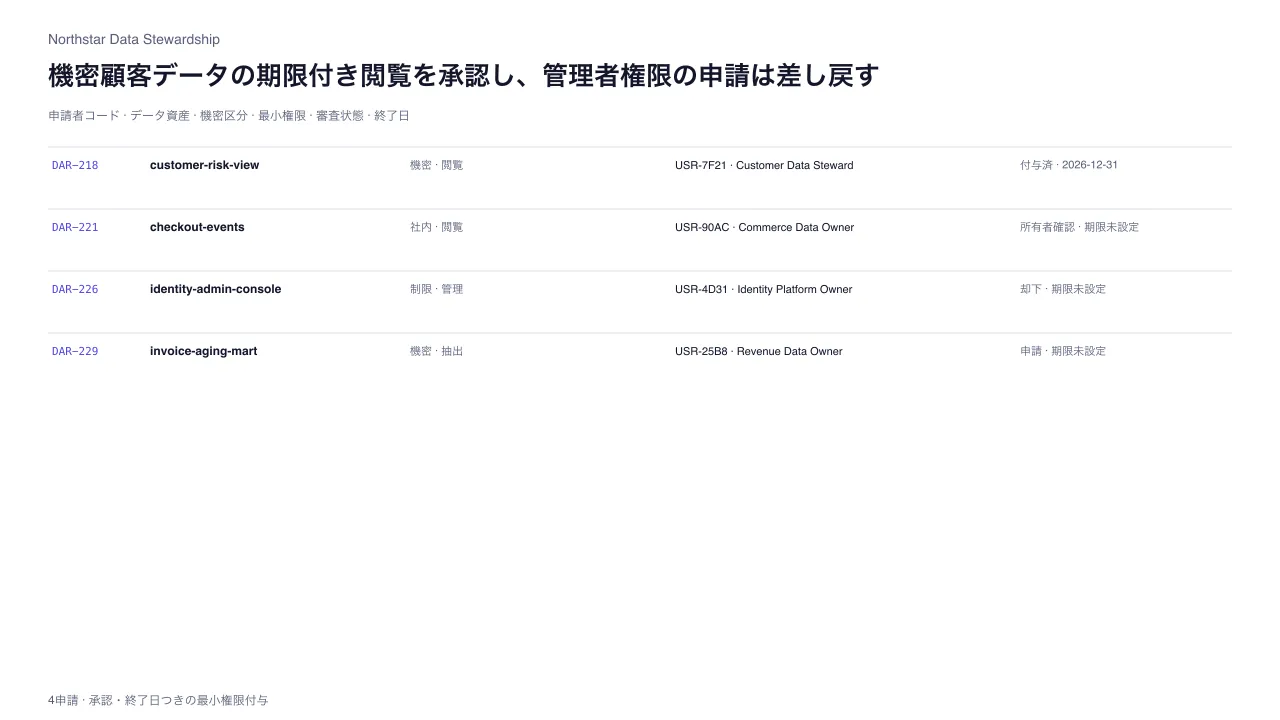
Task: Click the 機密 · 抽出 classification cell
Action: (437, 351)
